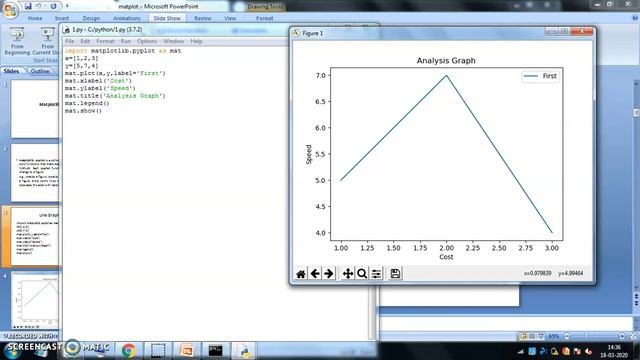Fit the slide to the current window
The image size is (640, 360).
[633, 336]
